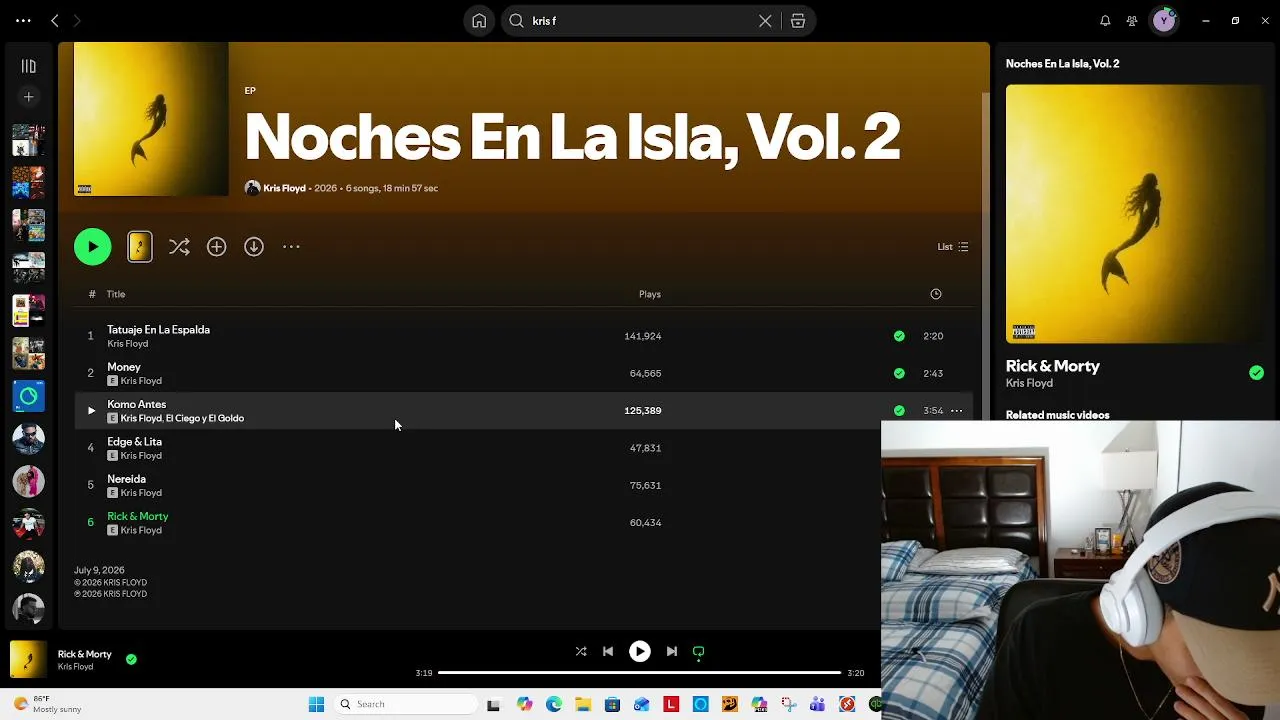The image size is (1280, 720).
Task: Open Copilot from the taskbar
Action: click(525, 704)
